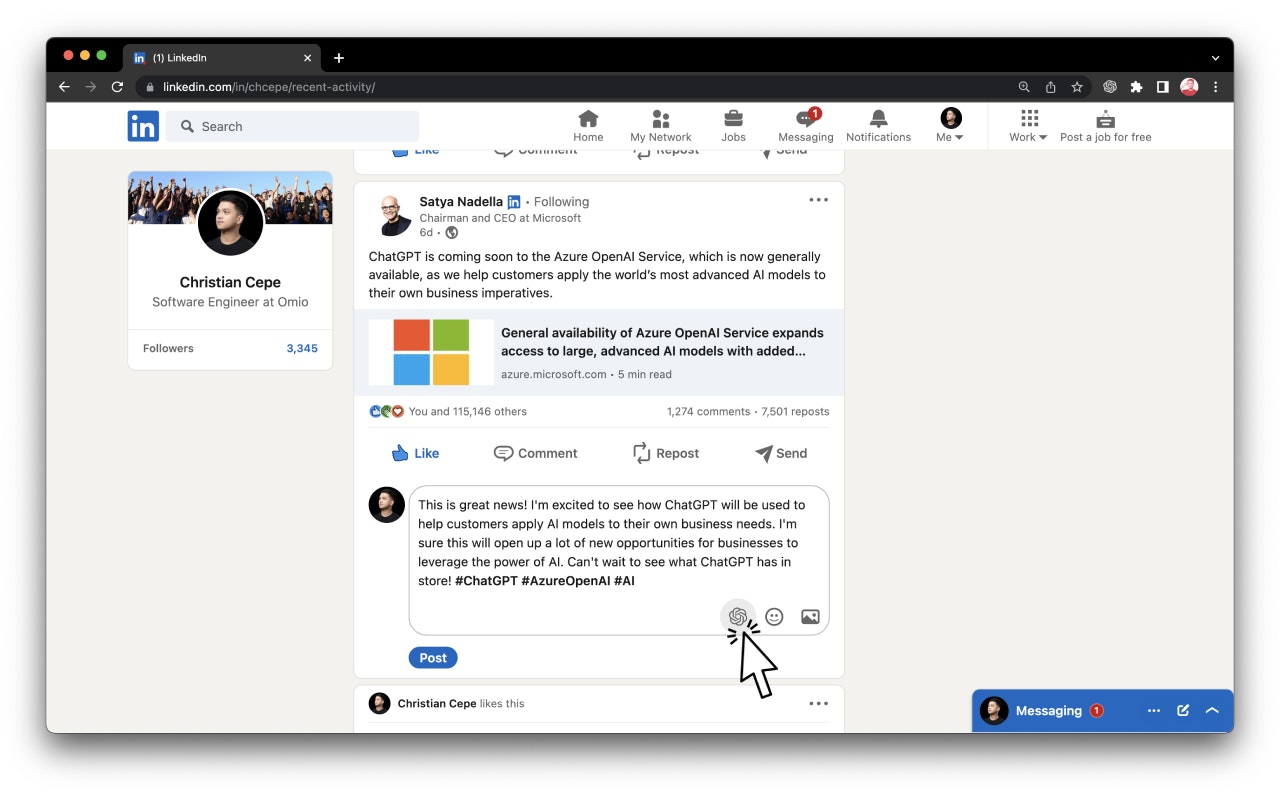
Task: Click the LinkedIn logo
Action: [x=143, y=126]
